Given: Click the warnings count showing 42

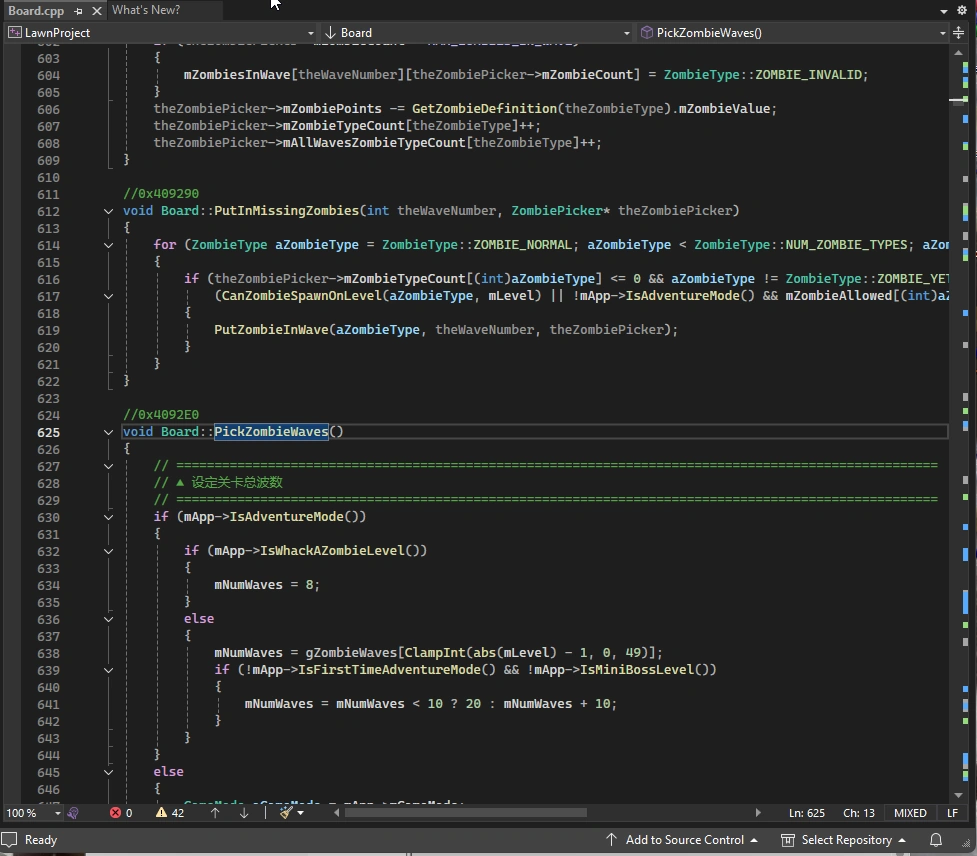Looking at the screenshot, I should (170, 813).
